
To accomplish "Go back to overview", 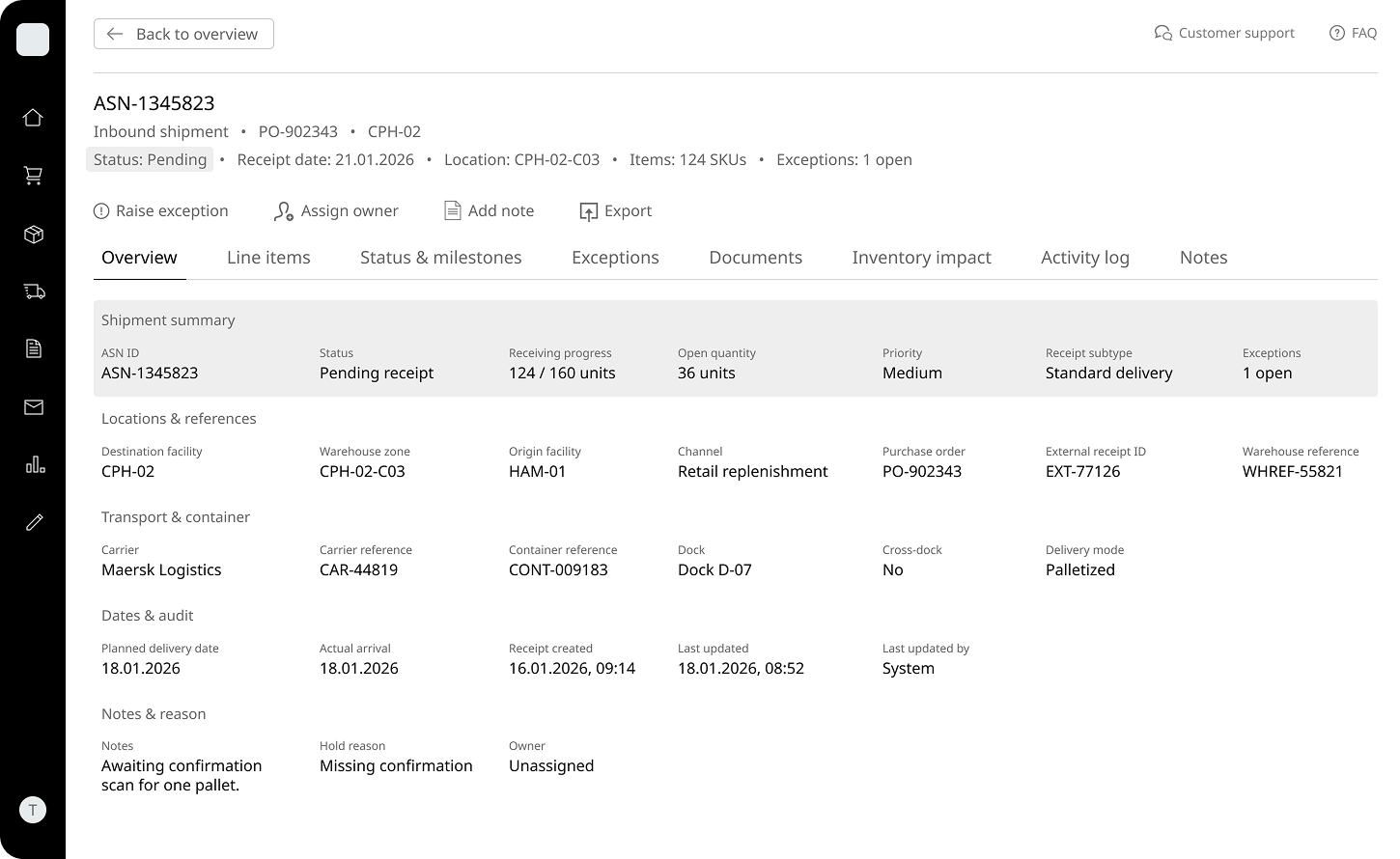I will pyautogui.click(x=183, y=34).
